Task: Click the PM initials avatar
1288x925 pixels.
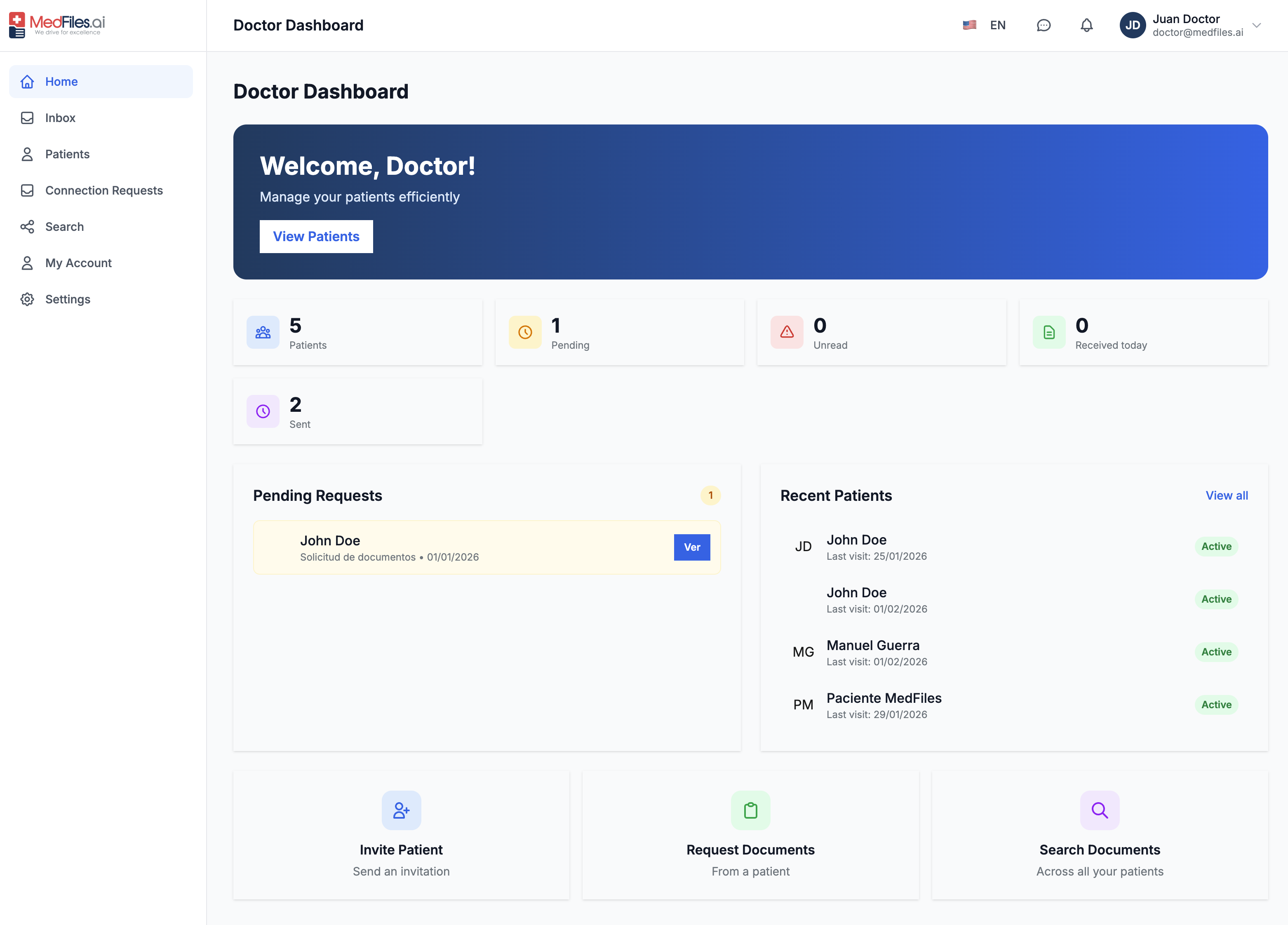Action: (x=803, y=705)
